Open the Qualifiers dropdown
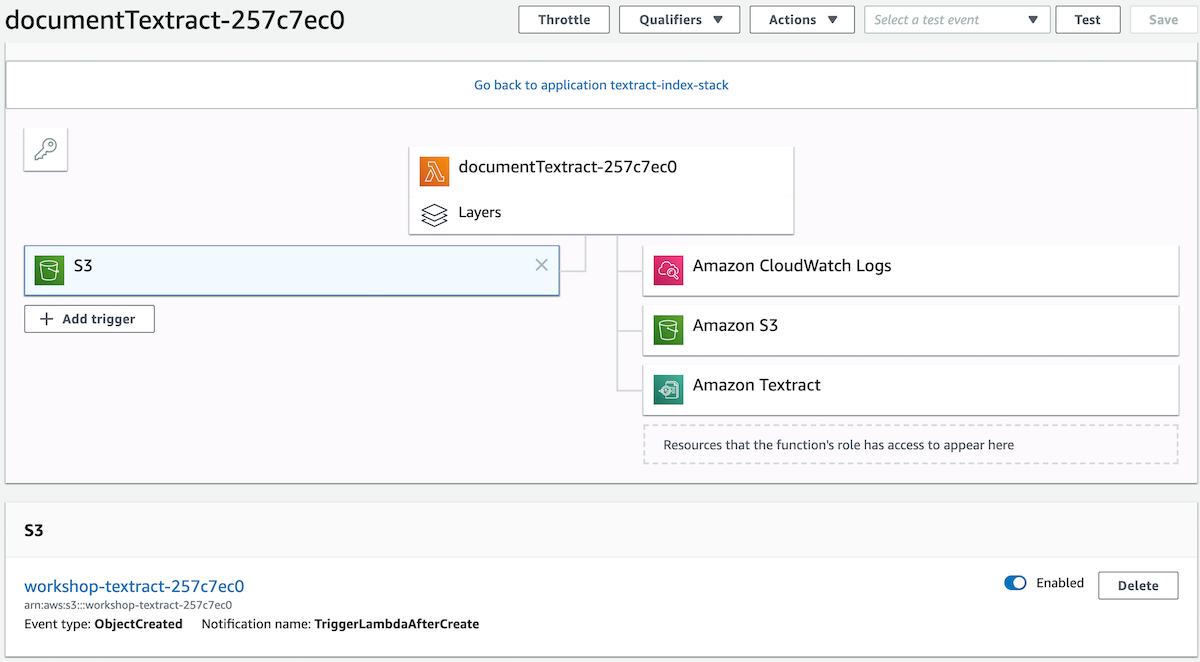Screen dimensions: 1200x662 click(x=679, y=20)
